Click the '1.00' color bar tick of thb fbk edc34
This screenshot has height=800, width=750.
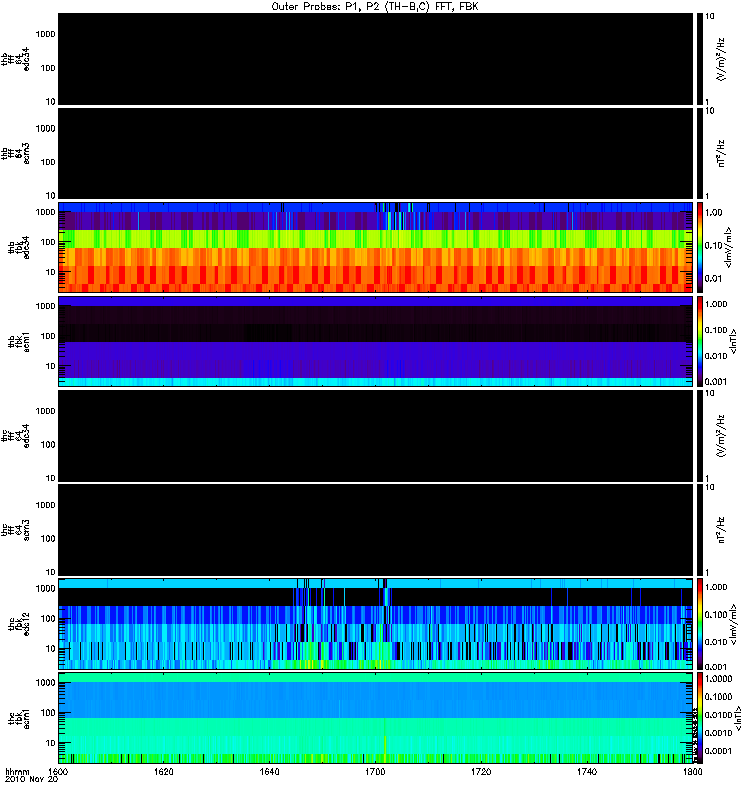714,212
